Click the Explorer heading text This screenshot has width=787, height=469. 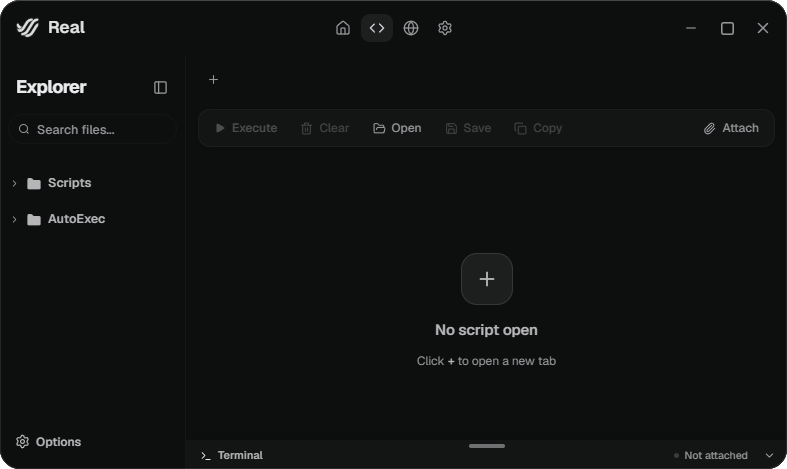point(51,87)
